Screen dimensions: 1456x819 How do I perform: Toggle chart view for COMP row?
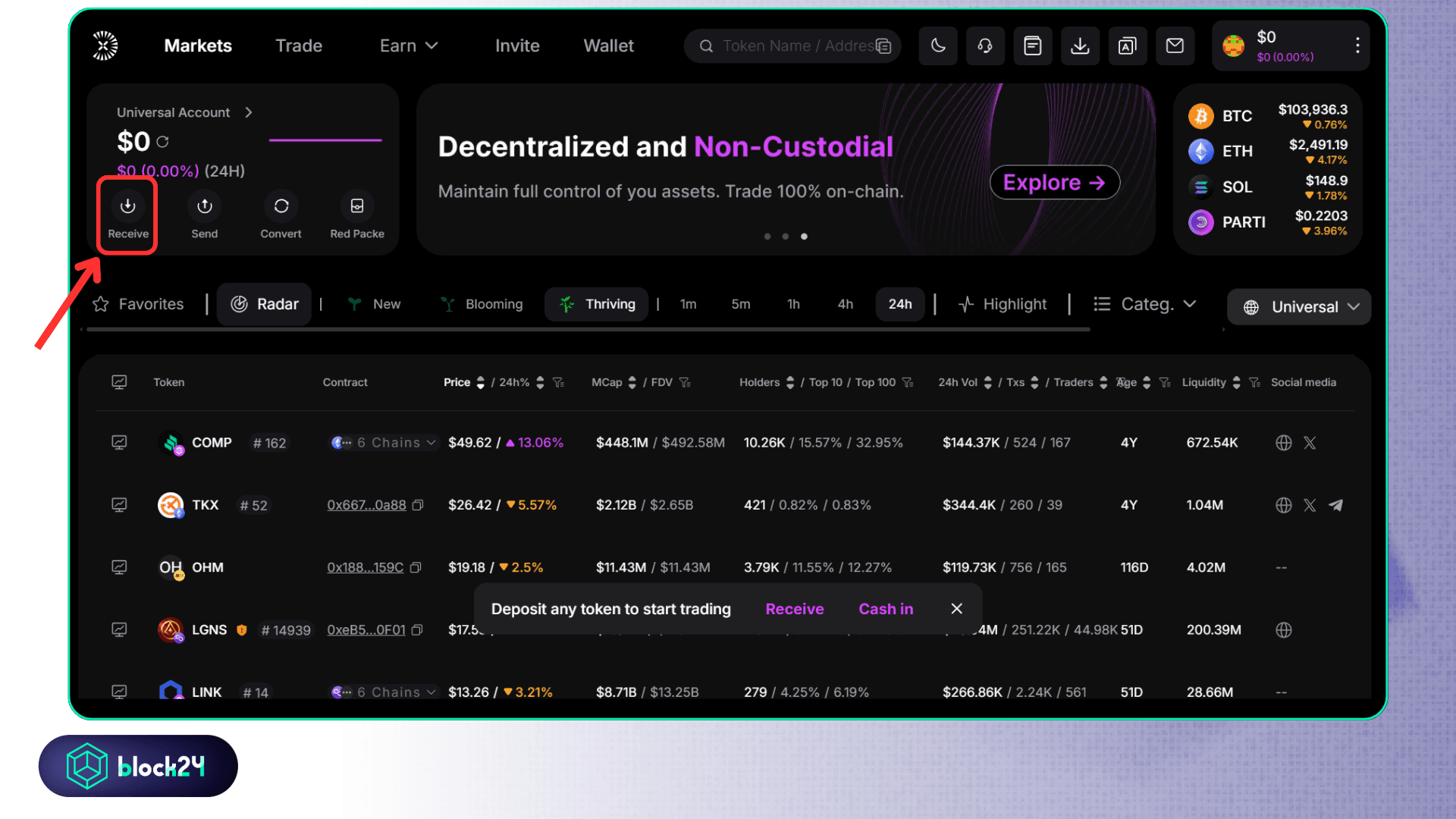tap(119, 442)
